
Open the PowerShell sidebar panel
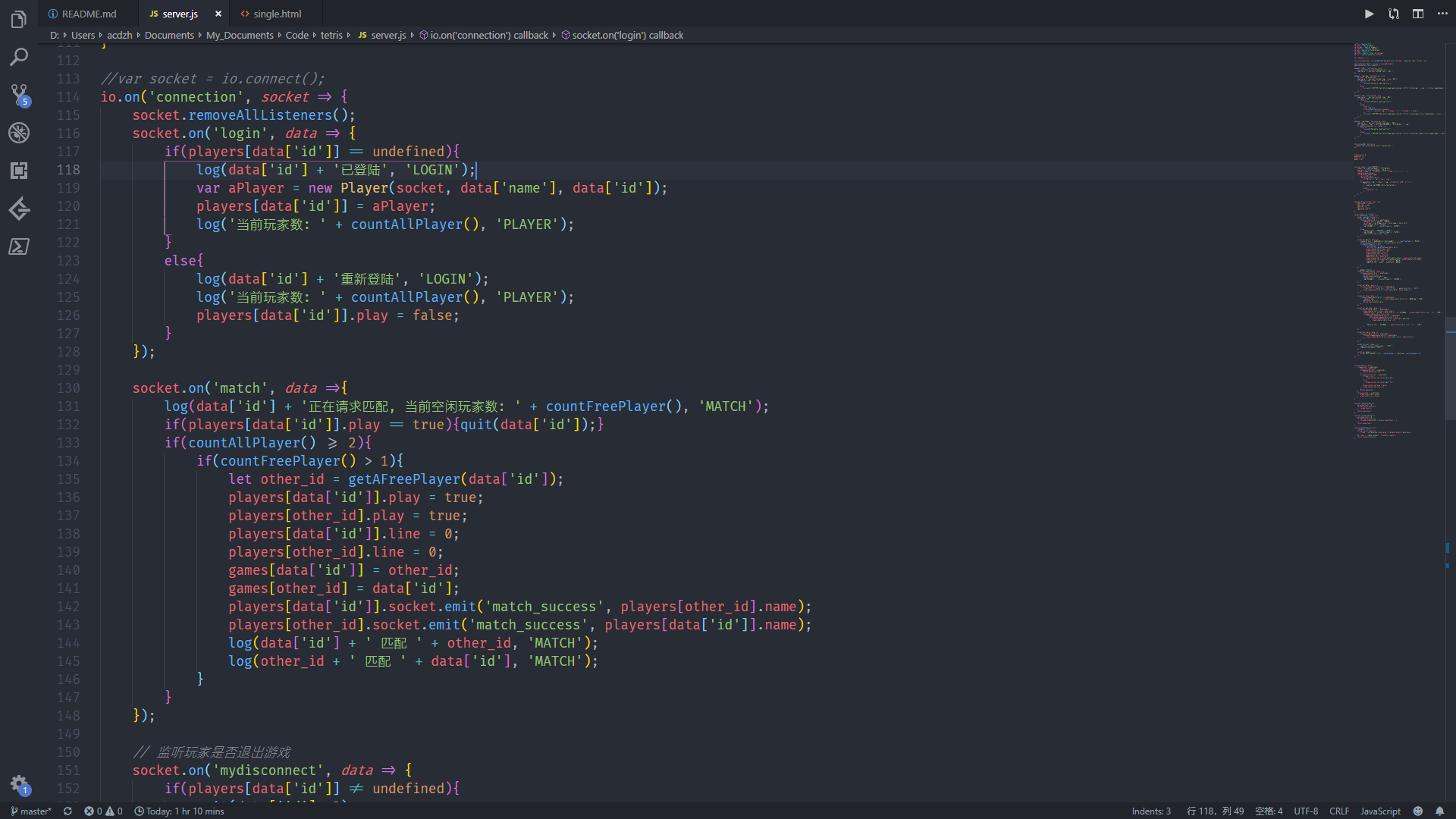(x=19, y=246)
